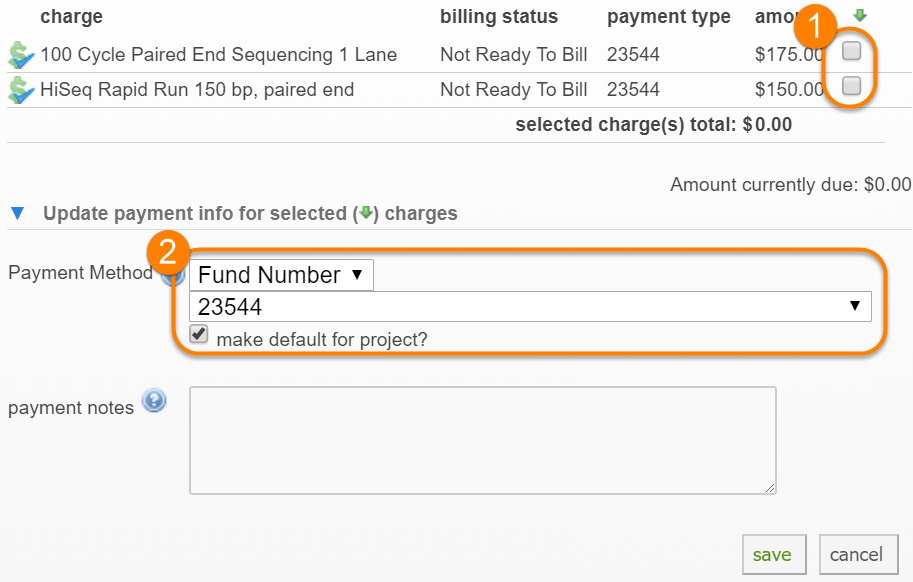Screen dimensions: 913x582
Task: Open help icon next to payment notes
Action: (153, 402)
